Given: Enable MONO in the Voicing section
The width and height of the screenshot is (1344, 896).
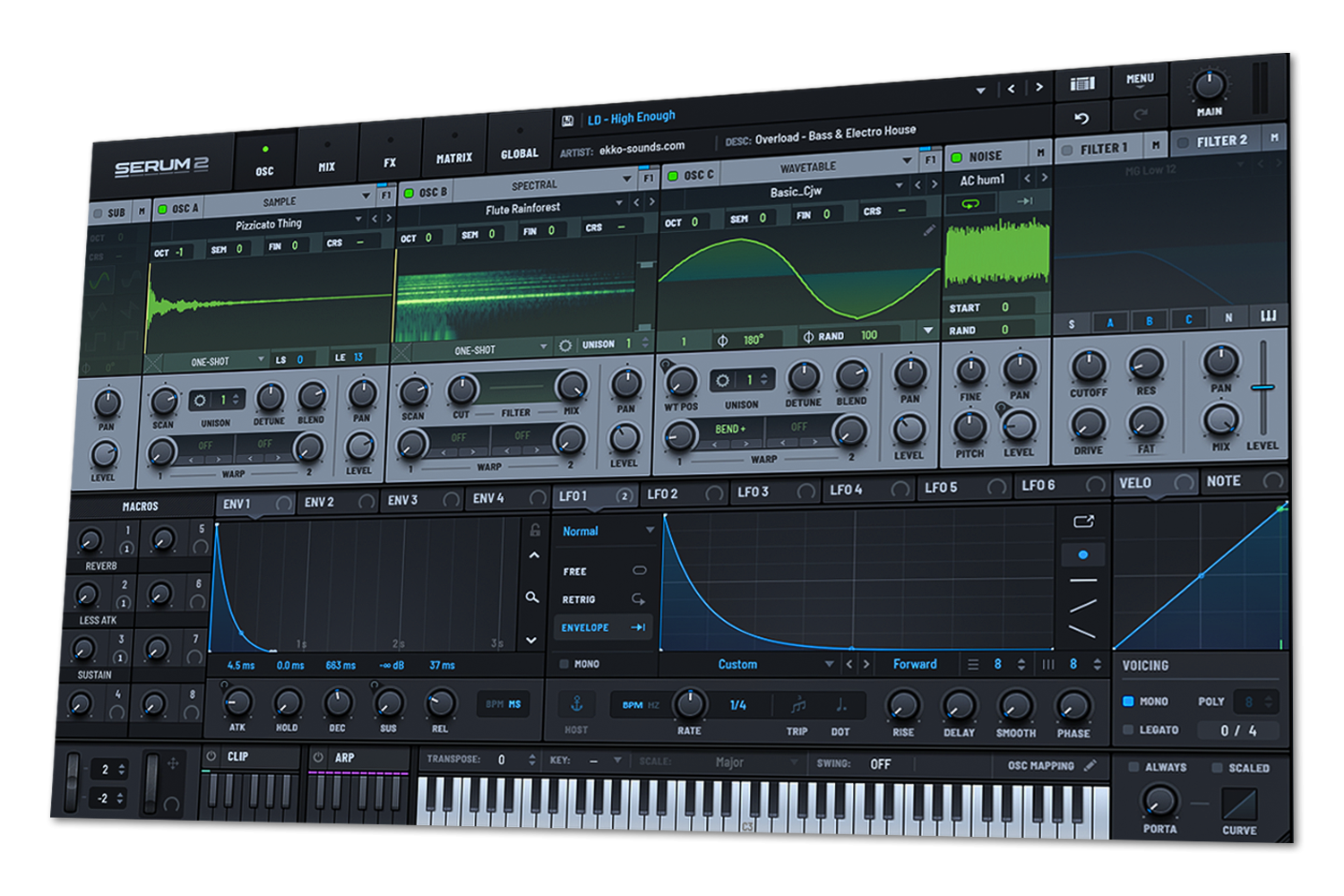Looking at the screenshot, I should tap(1130, 701).
